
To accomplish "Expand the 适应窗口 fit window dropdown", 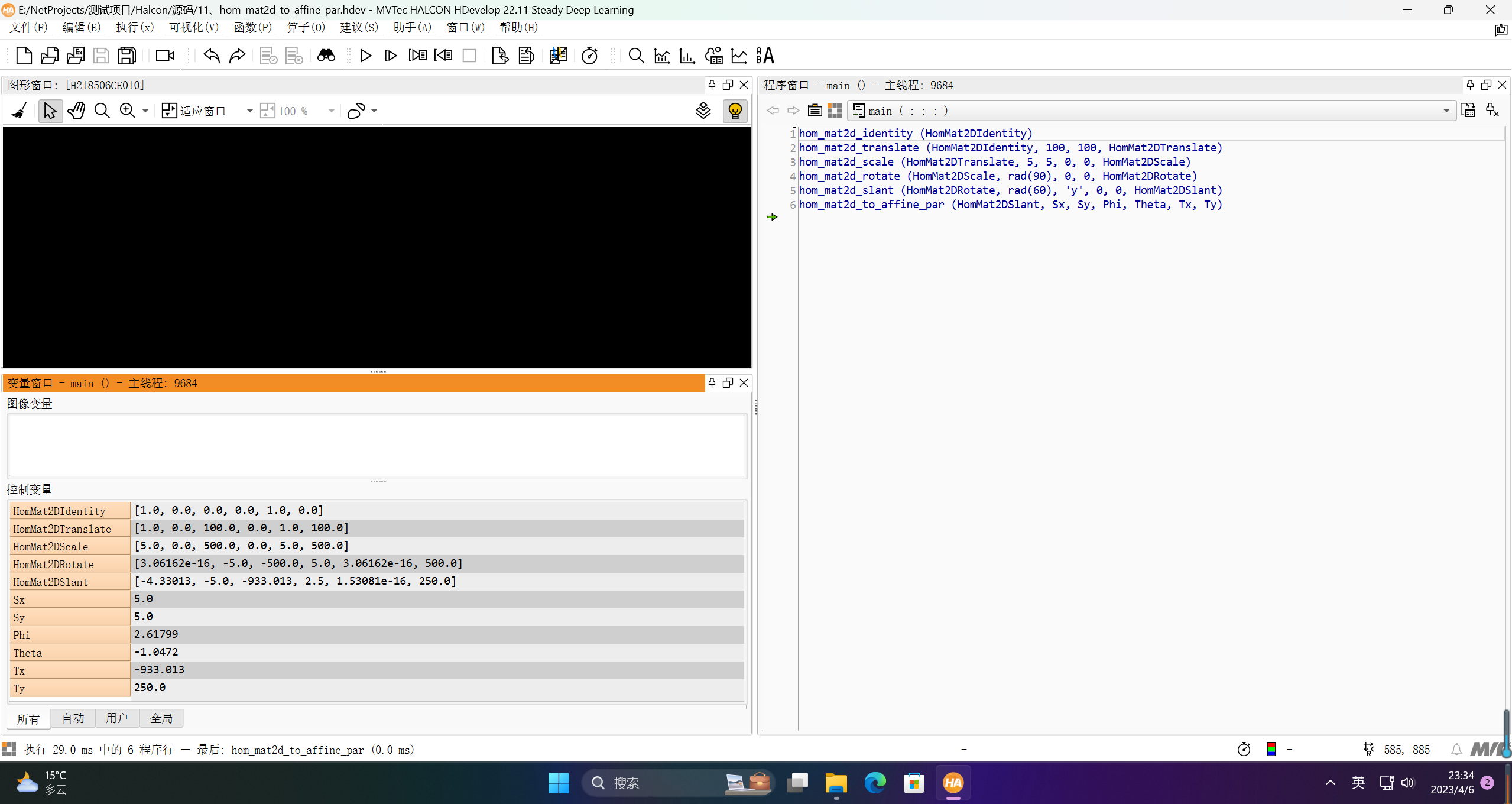I will [249, 111].
